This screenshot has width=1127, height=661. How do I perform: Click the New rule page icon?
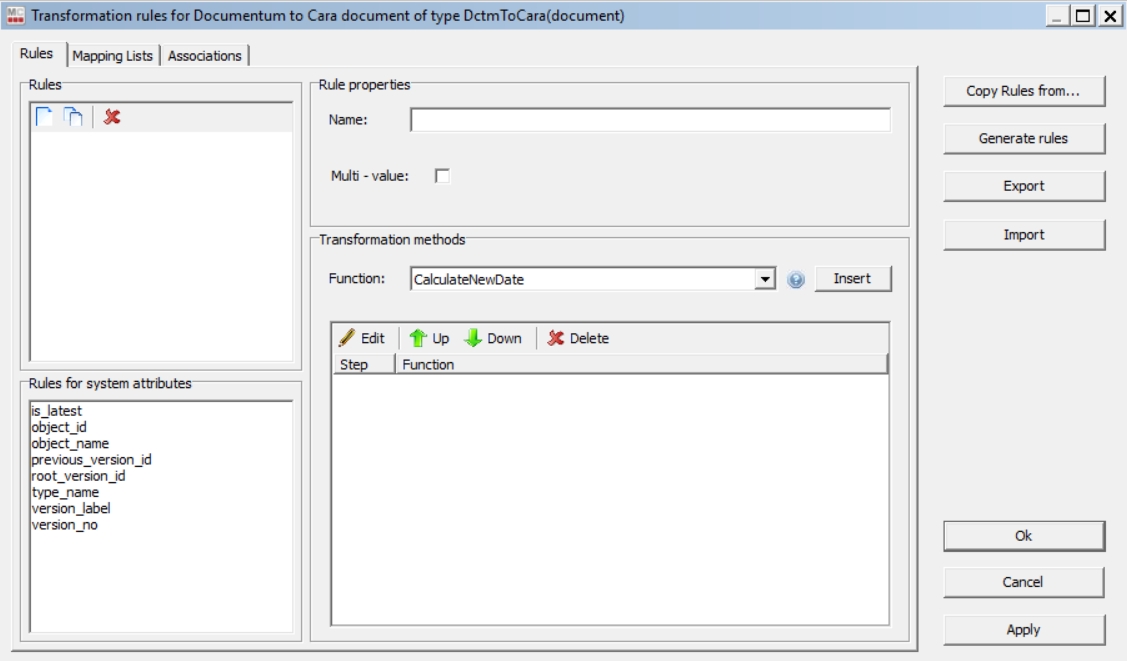44,118
